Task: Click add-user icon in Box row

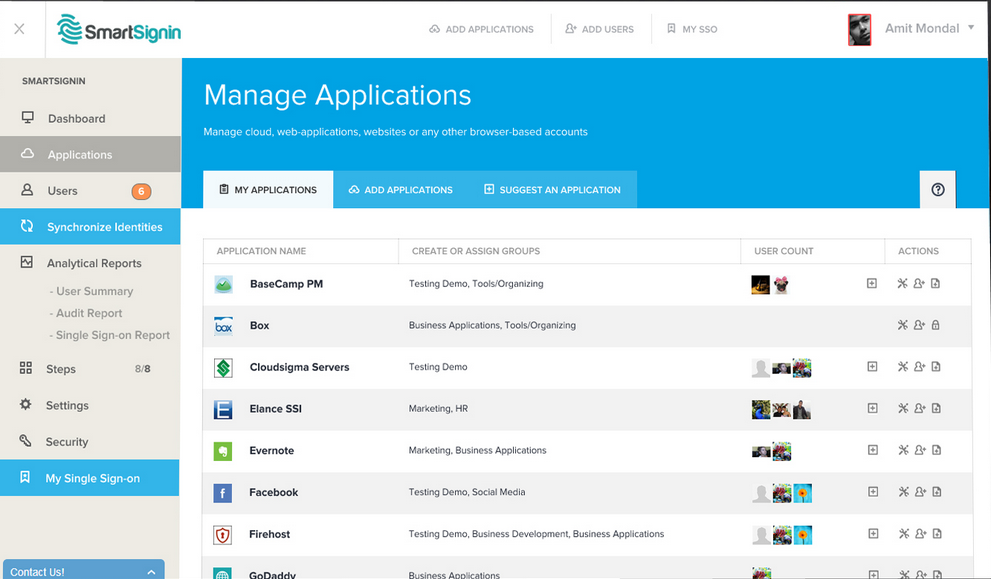Action: [x=919, y=325]
